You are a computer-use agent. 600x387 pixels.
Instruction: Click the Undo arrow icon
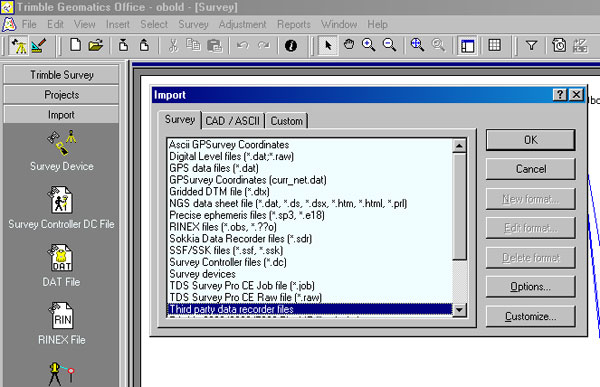point(243,45)
